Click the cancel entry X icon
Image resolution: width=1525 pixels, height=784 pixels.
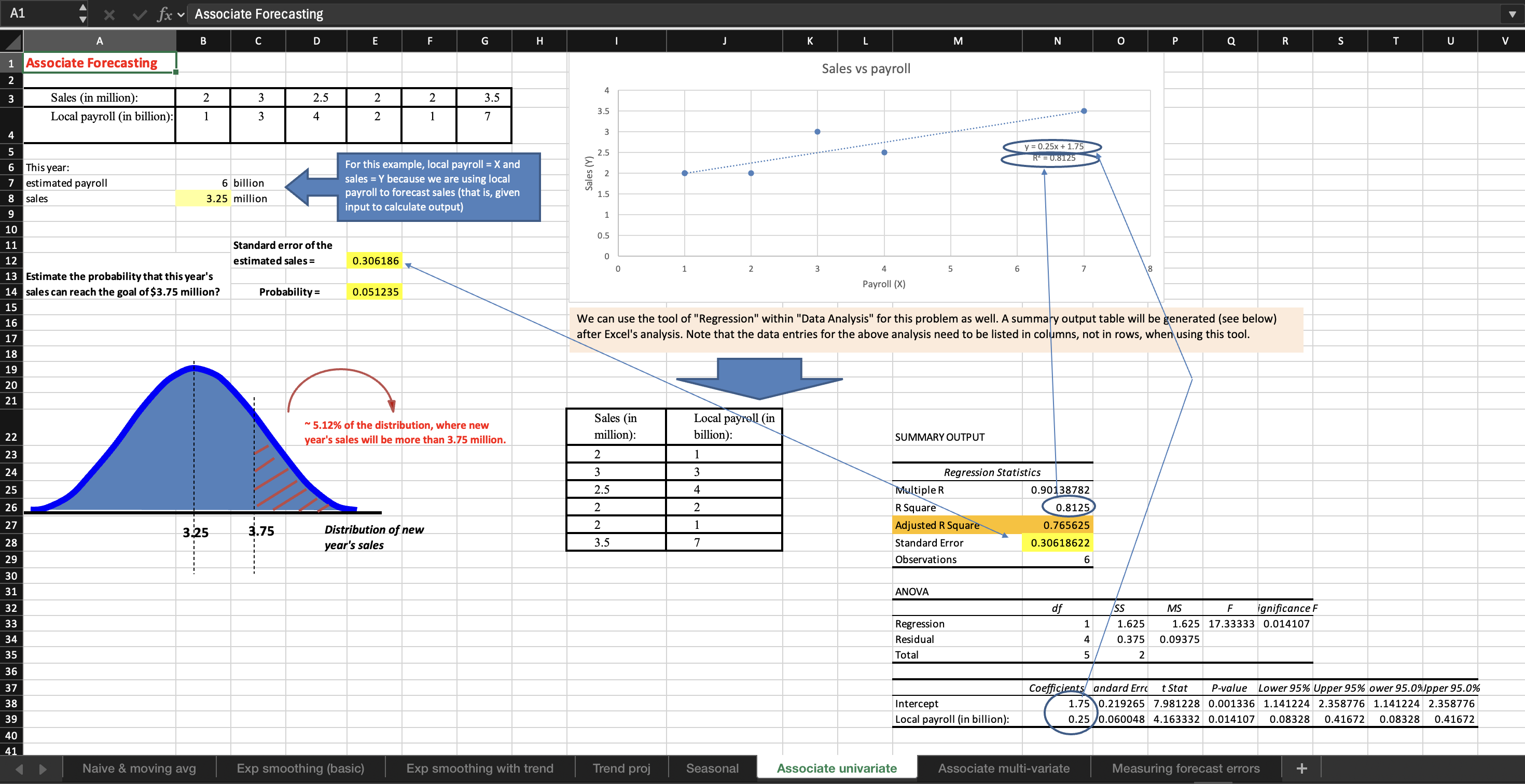point(109,14)
